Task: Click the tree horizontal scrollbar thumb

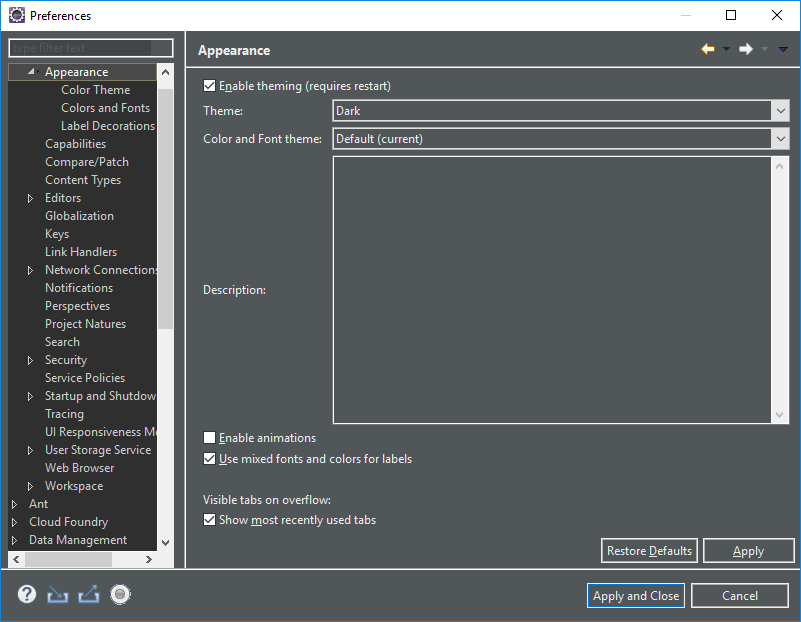Action: [68, 559]
